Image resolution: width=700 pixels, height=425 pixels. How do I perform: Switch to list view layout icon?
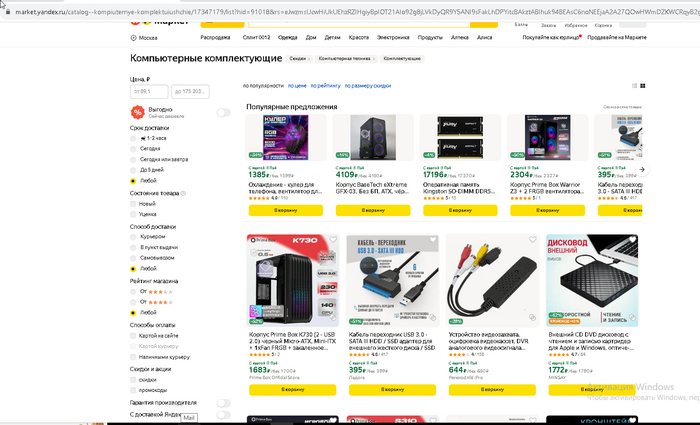pyautogui.click(x=634, y=86)
